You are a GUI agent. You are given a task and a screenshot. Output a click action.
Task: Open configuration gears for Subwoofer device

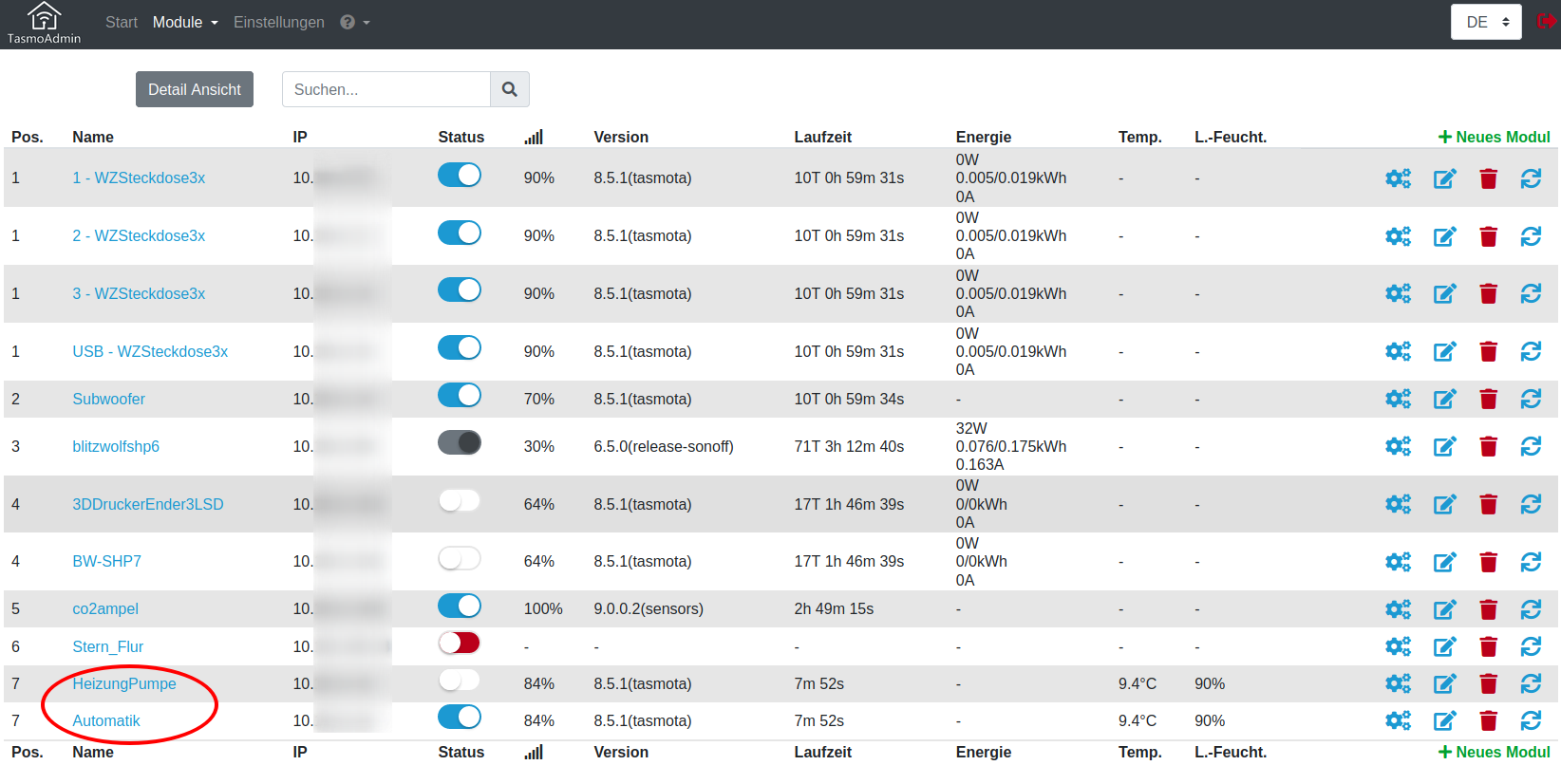pos(1398,399)
